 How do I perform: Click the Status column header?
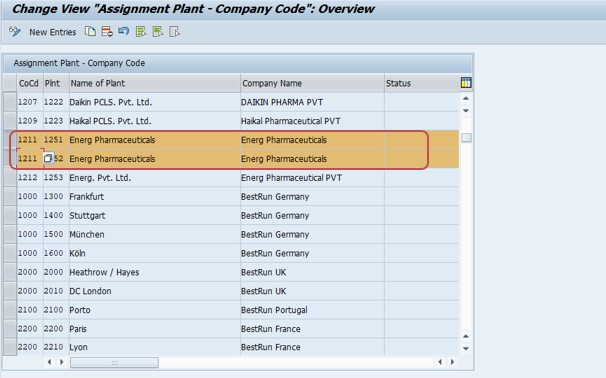pos(422,83)
